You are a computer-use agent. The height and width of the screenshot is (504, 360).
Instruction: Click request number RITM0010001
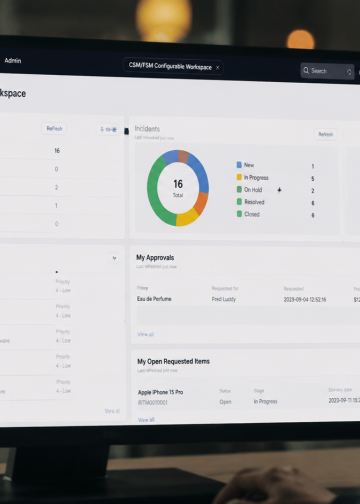tap(153, 402)
